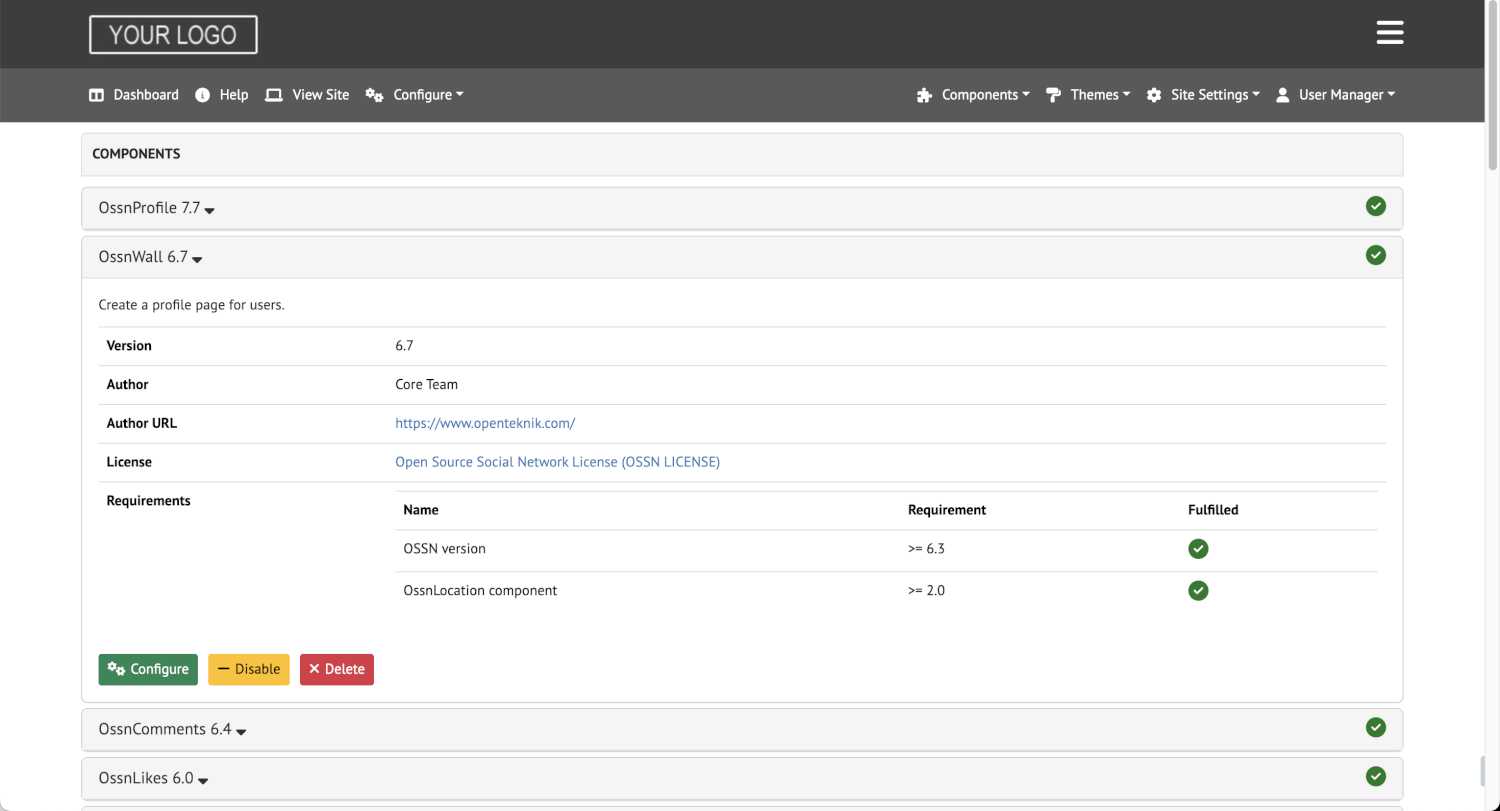Click green checkmark on OssnLikes row
This screenshot has width=1500, height=811.
click(x=1375, y=776)
